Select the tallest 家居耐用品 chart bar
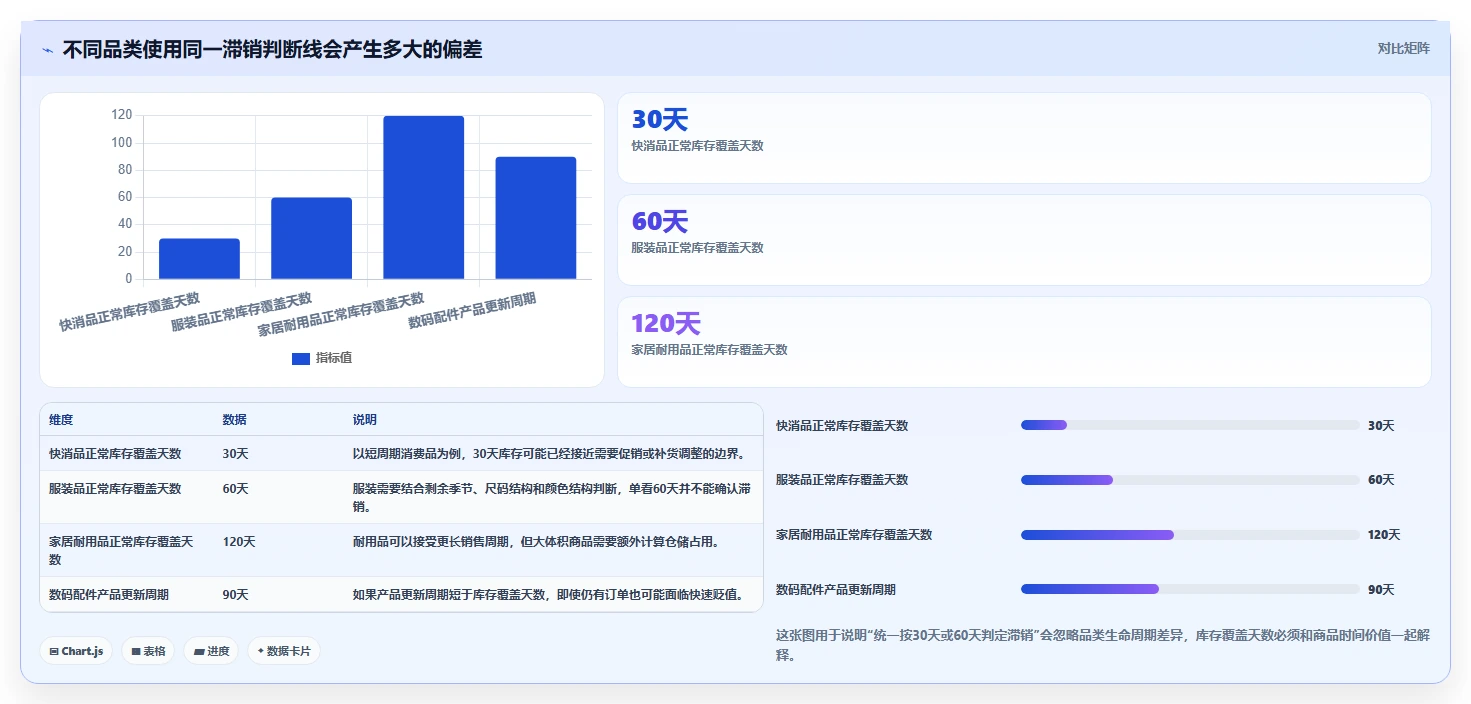The image size is (1471, 704). click(x=423, y=197)
